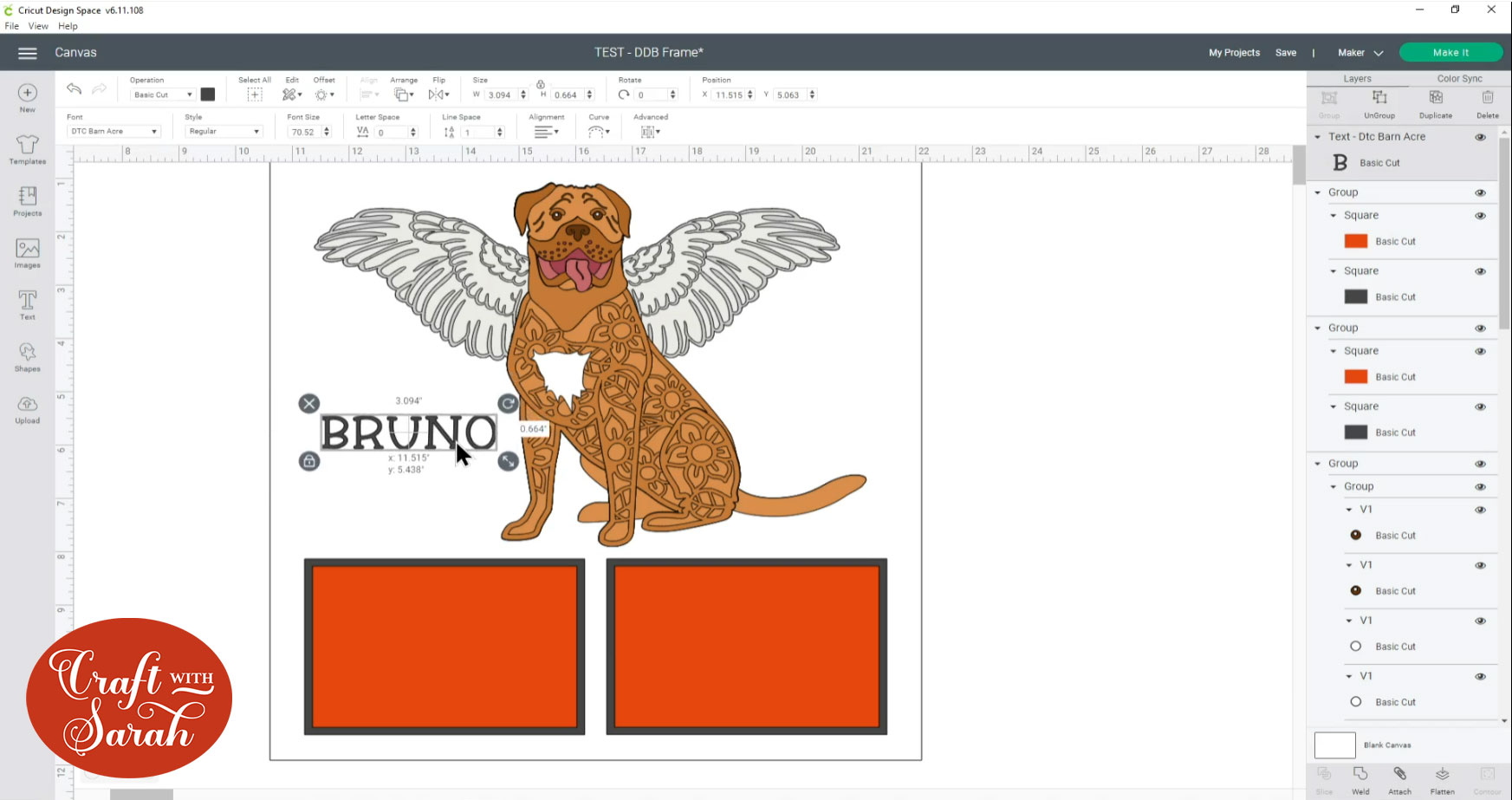
Task: Delete the BRUNO text with X handle
Action: [309, 403]
